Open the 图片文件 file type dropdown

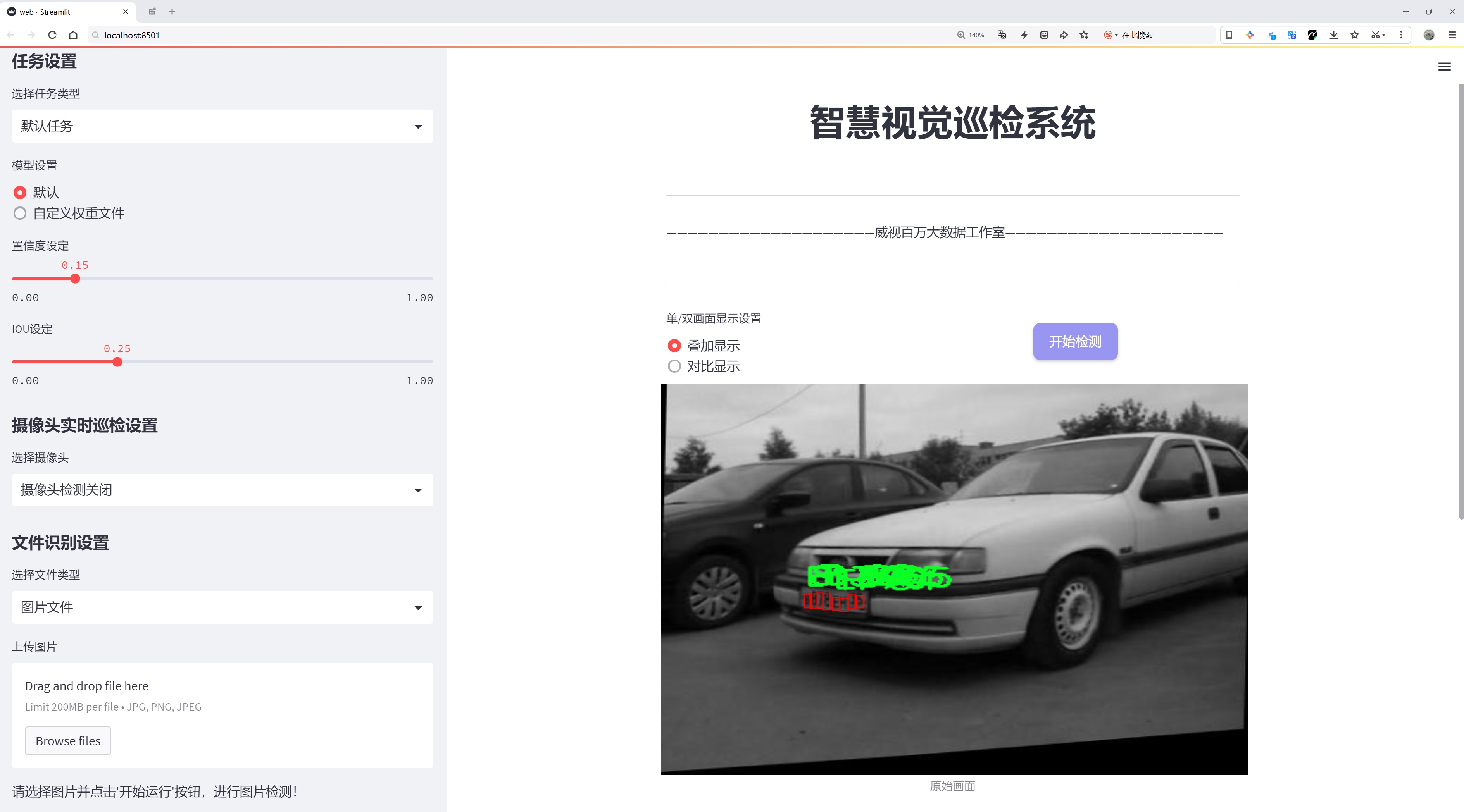click(x=222, y=607)
